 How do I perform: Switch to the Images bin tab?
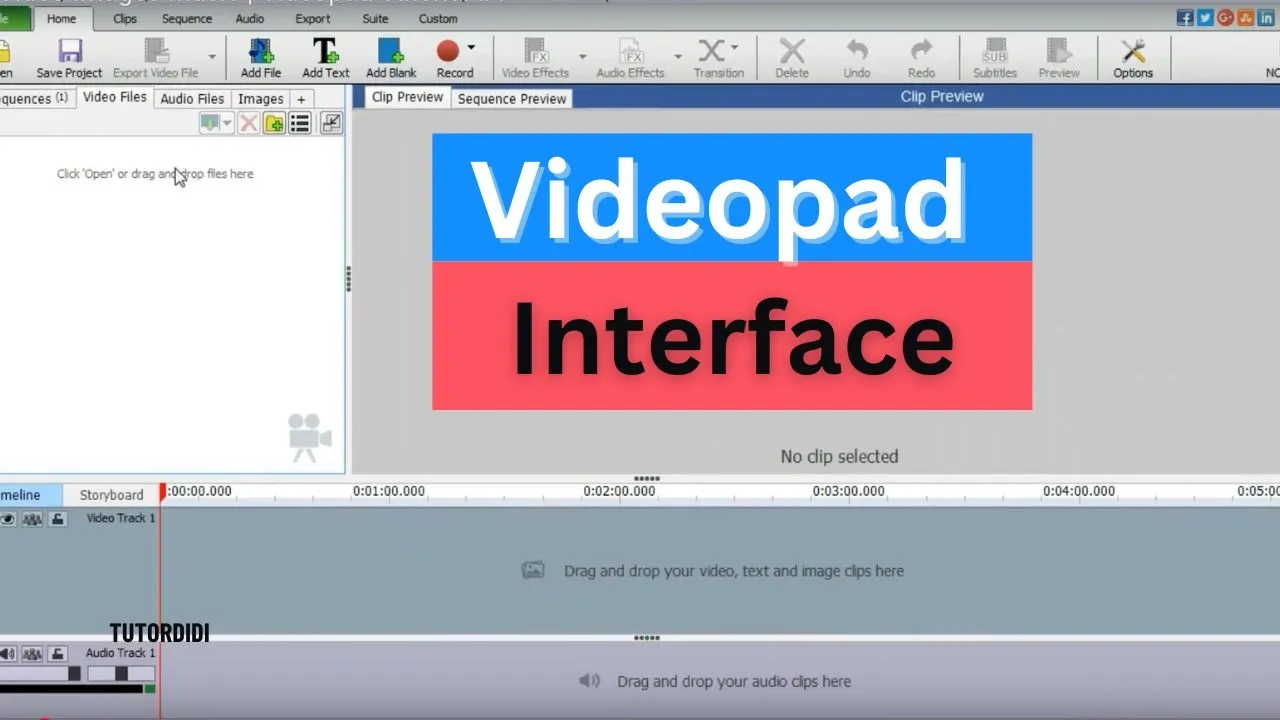[x=261, y=99]
